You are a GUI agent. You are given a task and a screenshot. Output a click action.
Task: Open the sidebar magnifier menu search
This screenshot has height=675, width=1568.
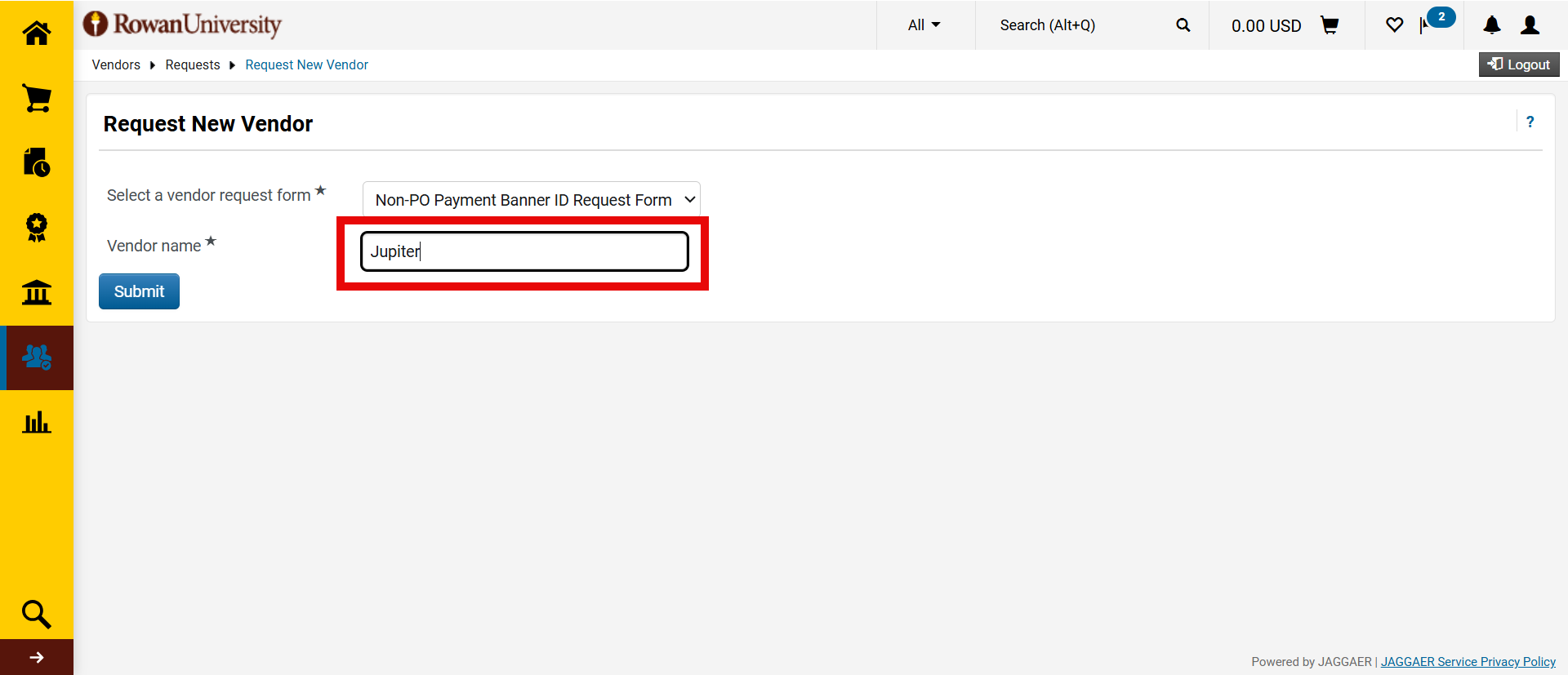tap(37, 614)
